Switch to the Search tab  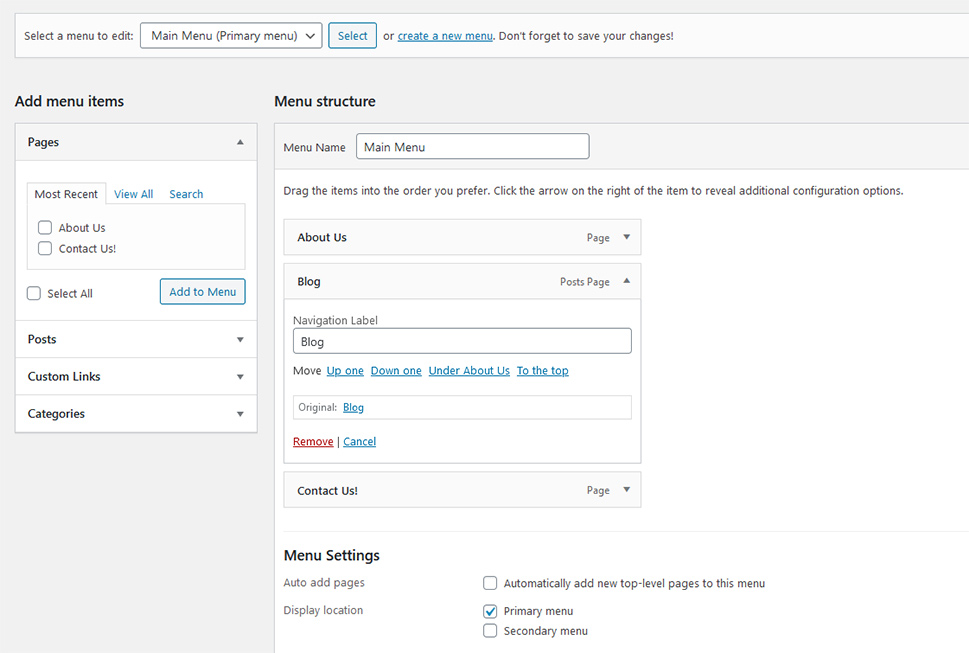coord(186,194)
